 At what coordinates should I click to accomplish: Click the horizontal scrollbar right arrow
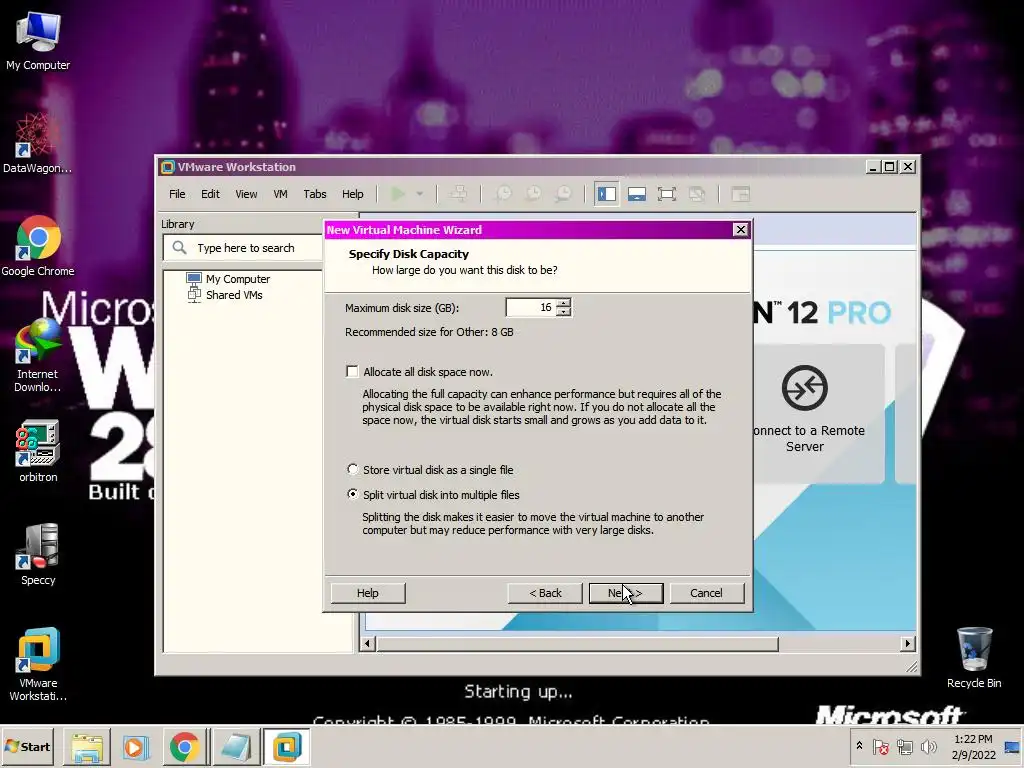click(907, 644)
